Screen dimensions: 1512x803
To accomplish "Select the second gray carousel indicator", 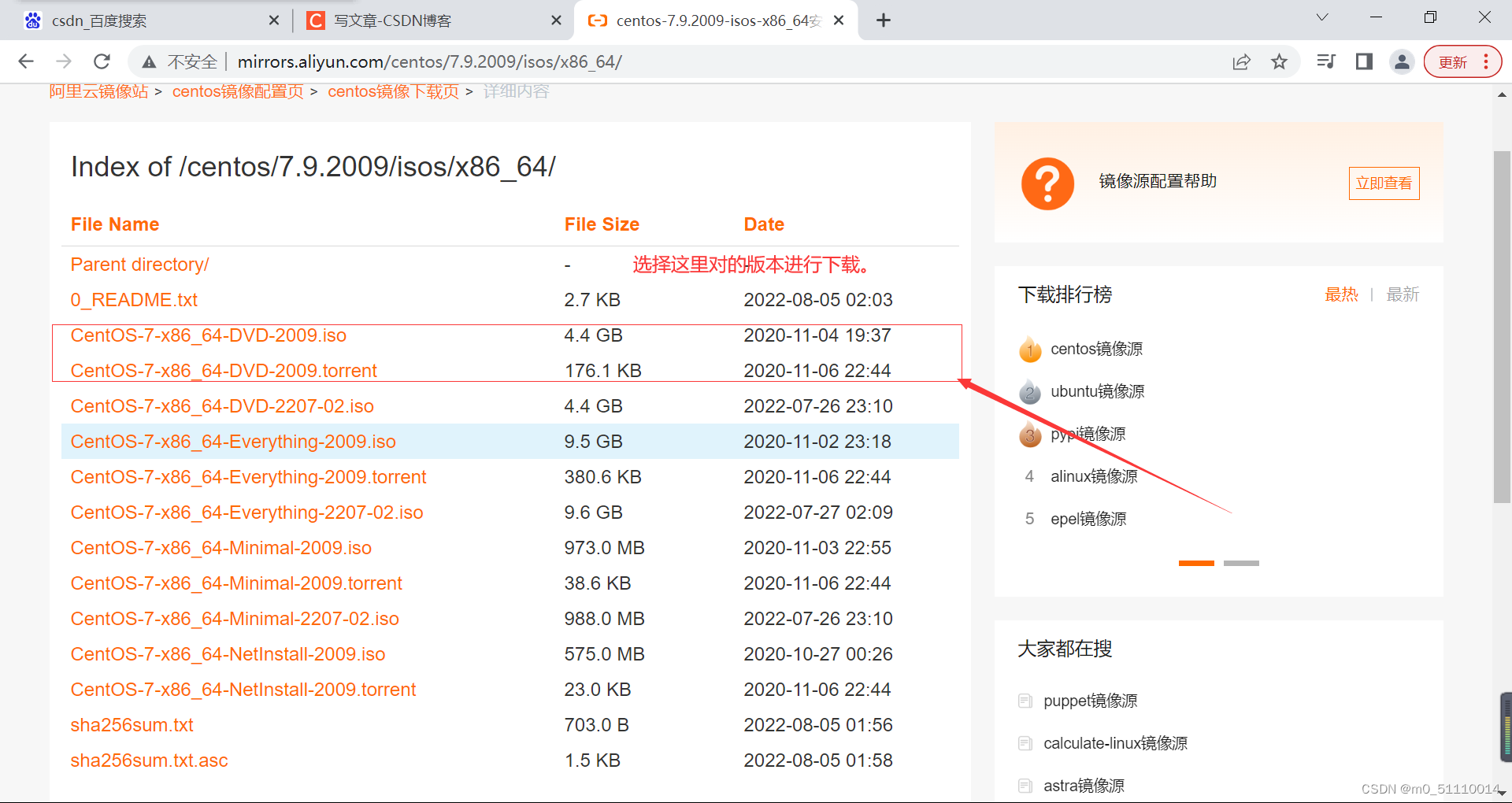I will click(1241, 563).
